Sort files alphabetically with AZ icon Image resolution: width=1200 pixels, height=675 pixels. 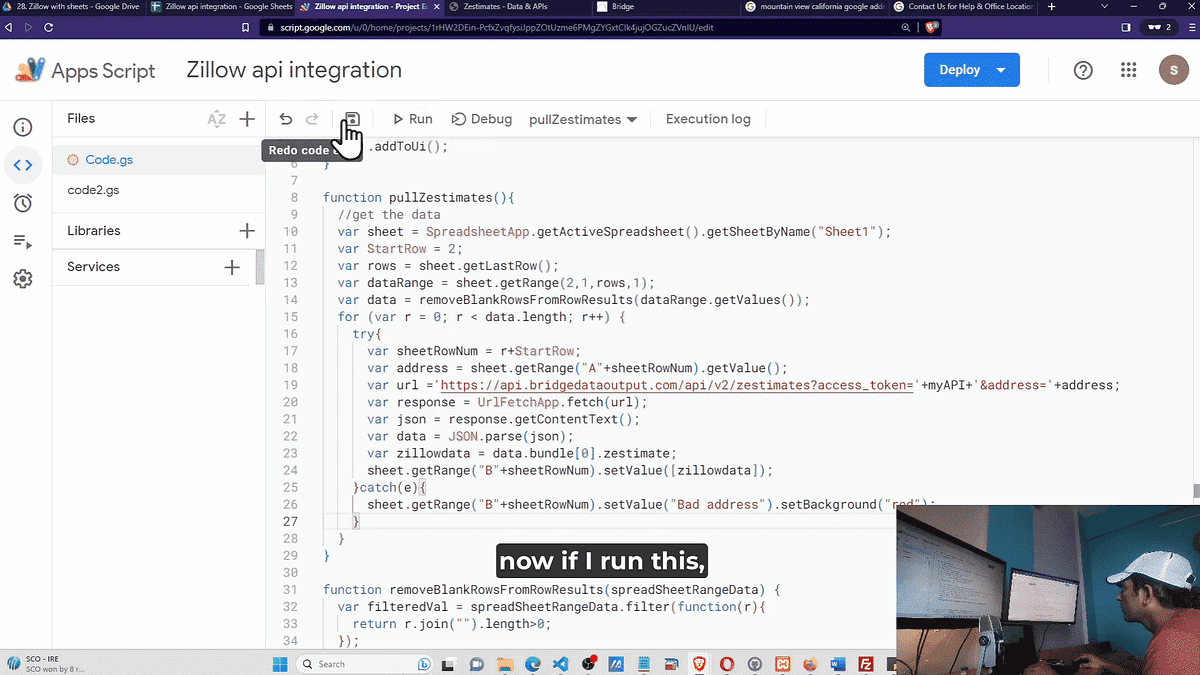216,119
